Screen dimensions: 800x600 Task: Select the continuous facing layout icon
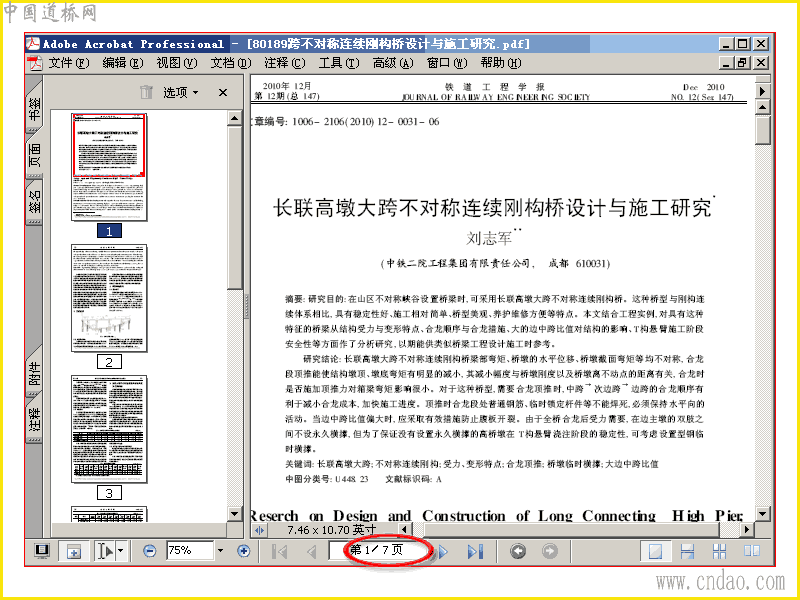tap(719, 551)
